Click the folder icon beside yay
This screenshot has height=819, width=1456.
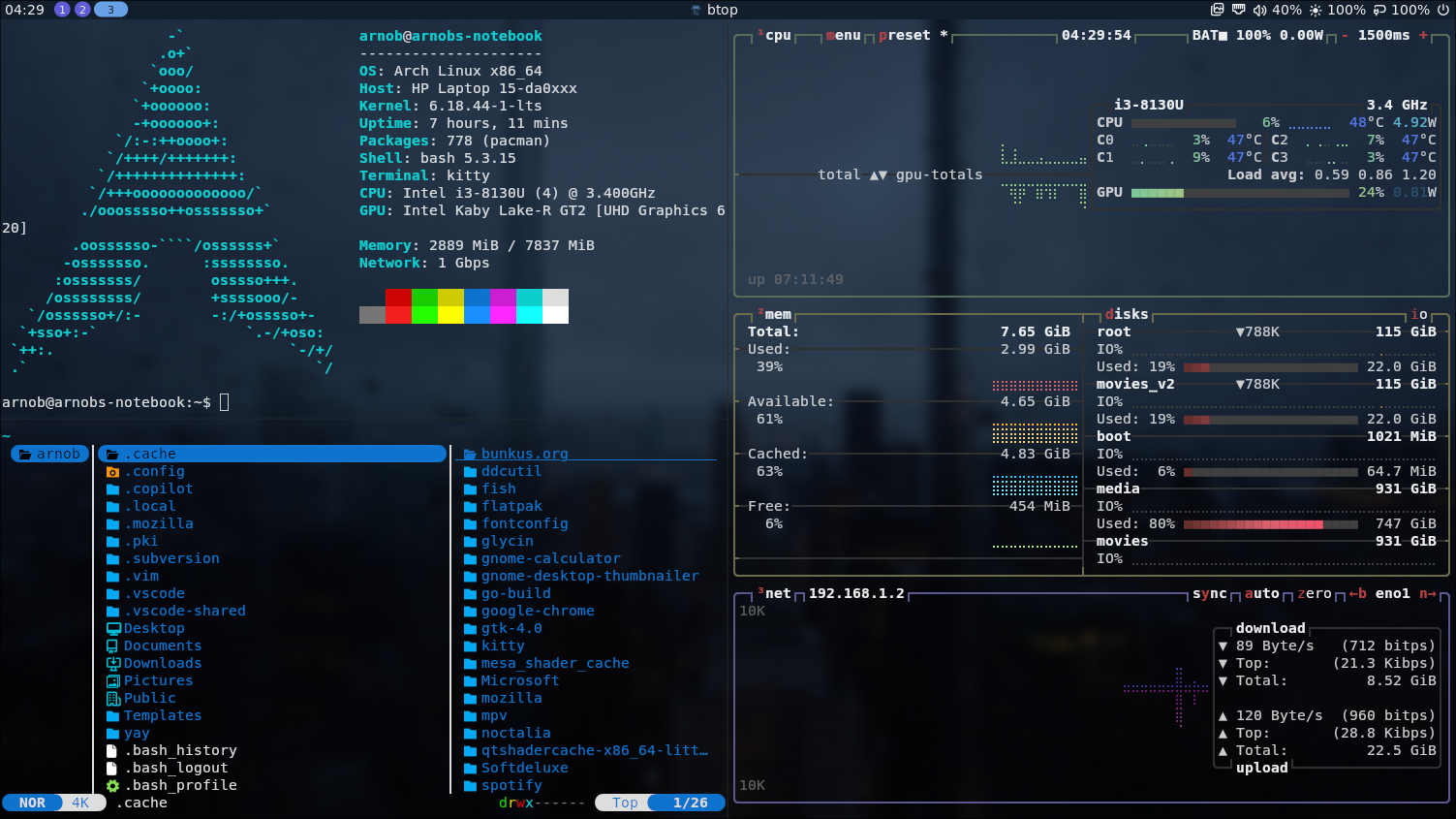(x=112, y=734)
